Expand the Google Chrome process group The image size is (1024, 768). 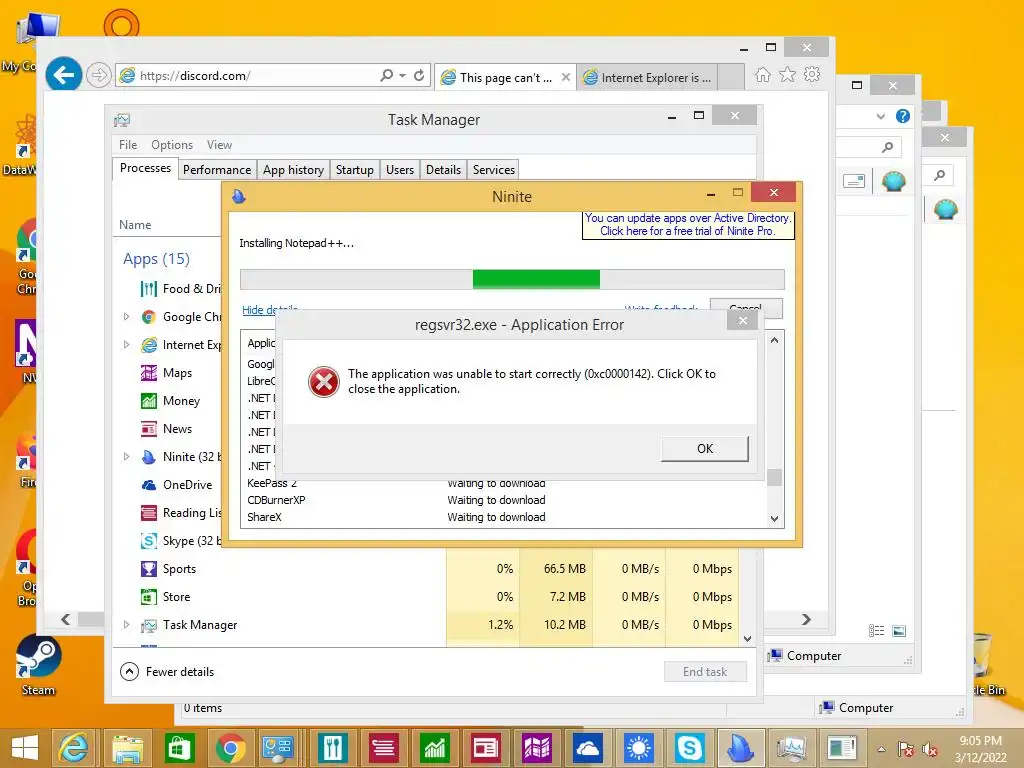point(126,317)
